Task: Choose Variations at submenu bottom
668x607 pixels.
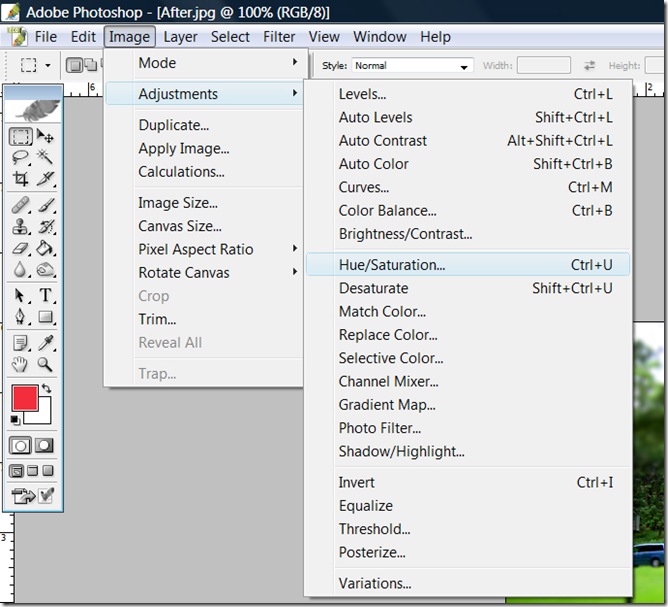Action: (468, 584)
